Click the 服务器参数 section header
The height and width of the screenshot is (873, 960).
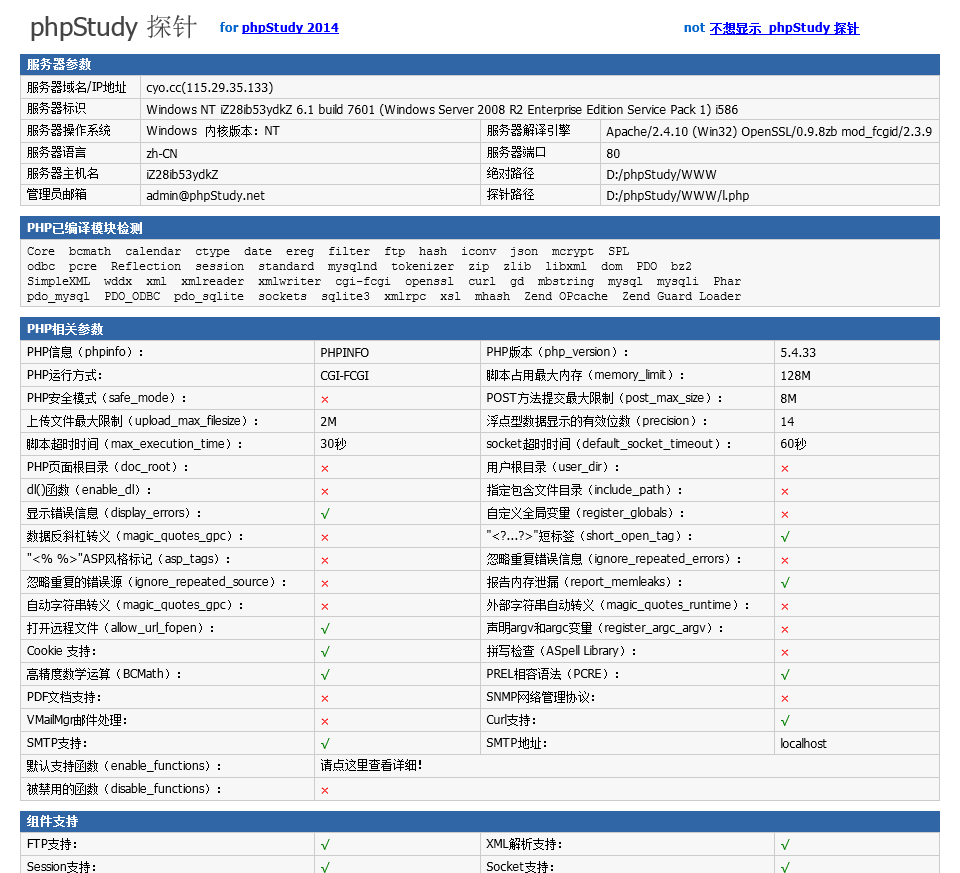pos(480,65)
